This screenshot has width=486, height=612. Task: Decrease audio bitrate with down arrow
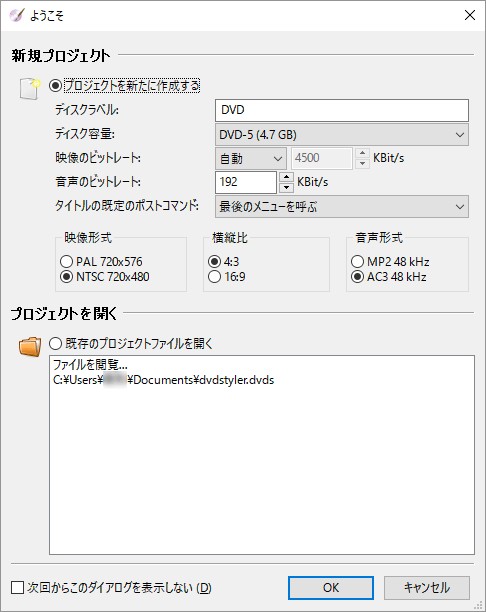pos(287,187)
